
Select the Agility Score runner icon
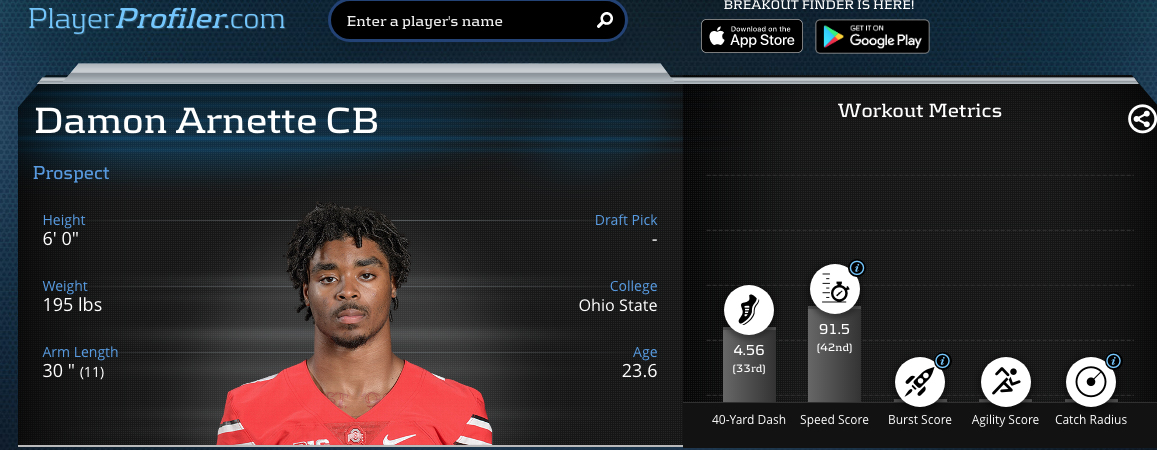(1005, 382)
